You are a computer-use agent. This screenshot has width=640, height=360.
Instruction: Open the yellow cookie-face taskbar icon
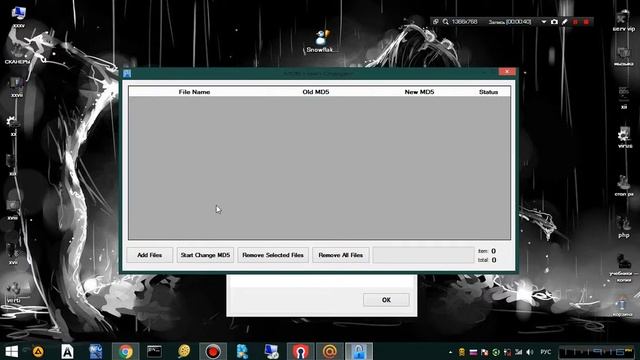(x=184, y=351)
